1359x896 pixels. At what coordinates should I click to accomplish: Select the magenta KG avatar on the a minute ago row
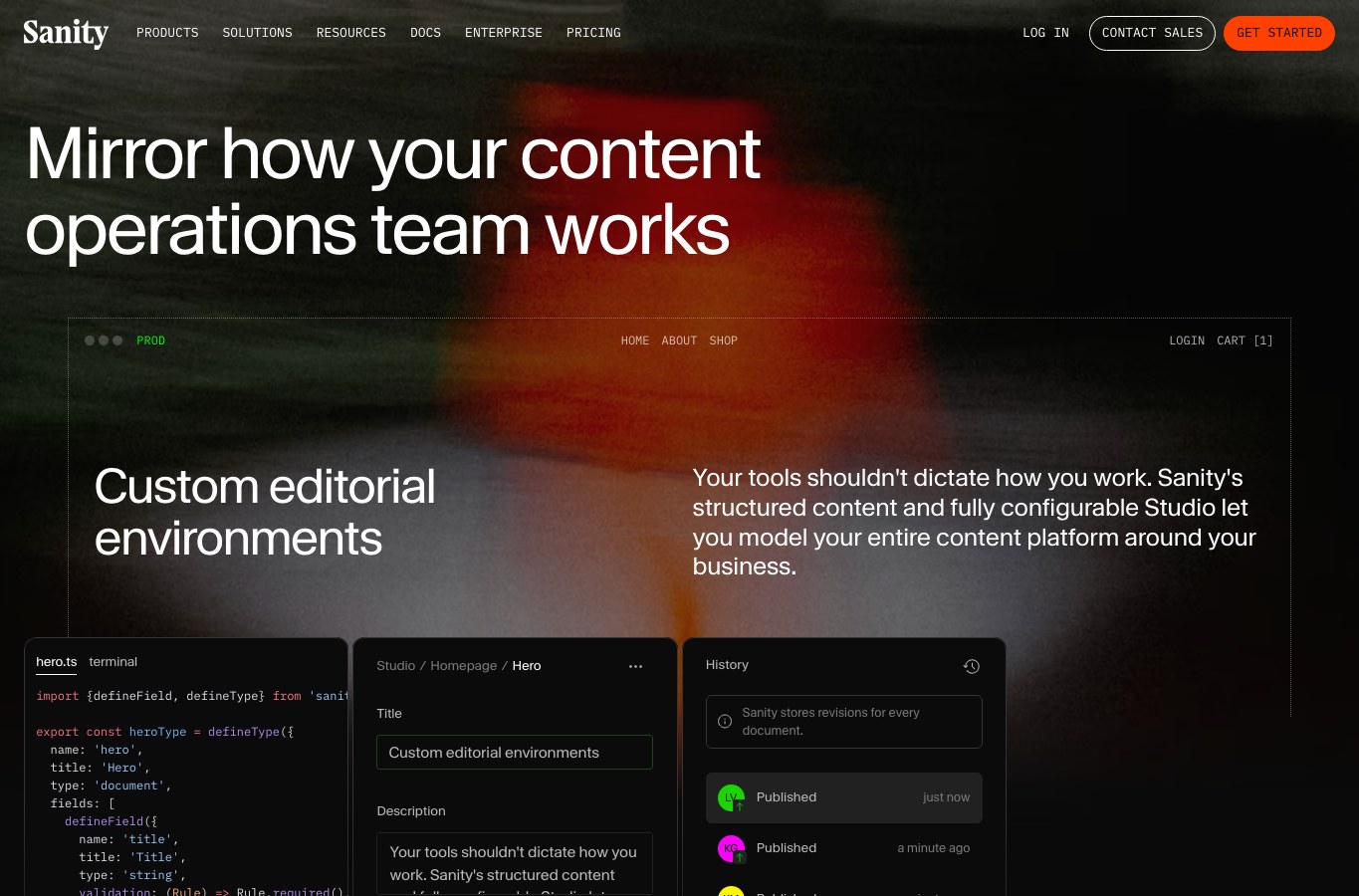731,848
